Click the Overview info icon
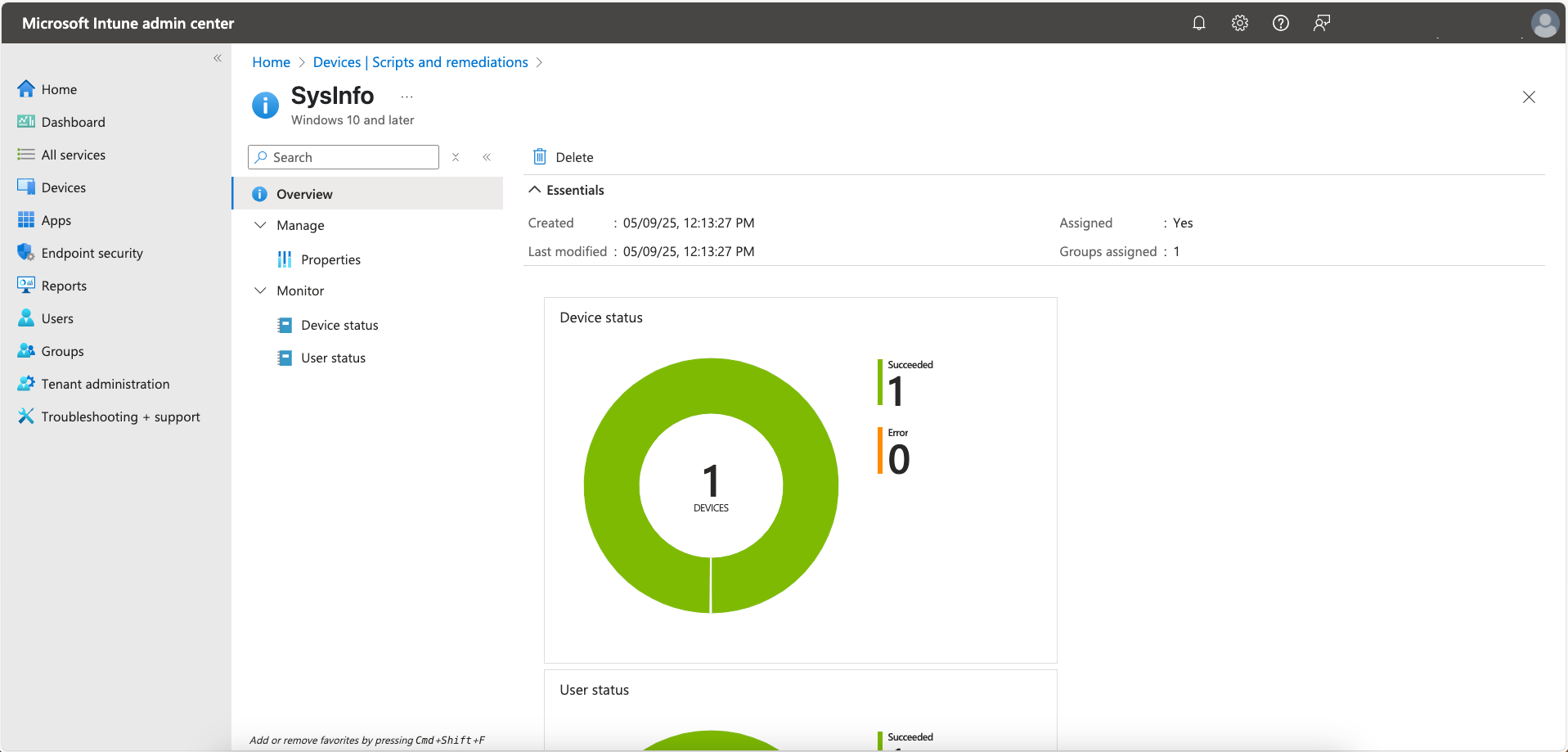This screenshot has width=1568, height=752. 259,194
